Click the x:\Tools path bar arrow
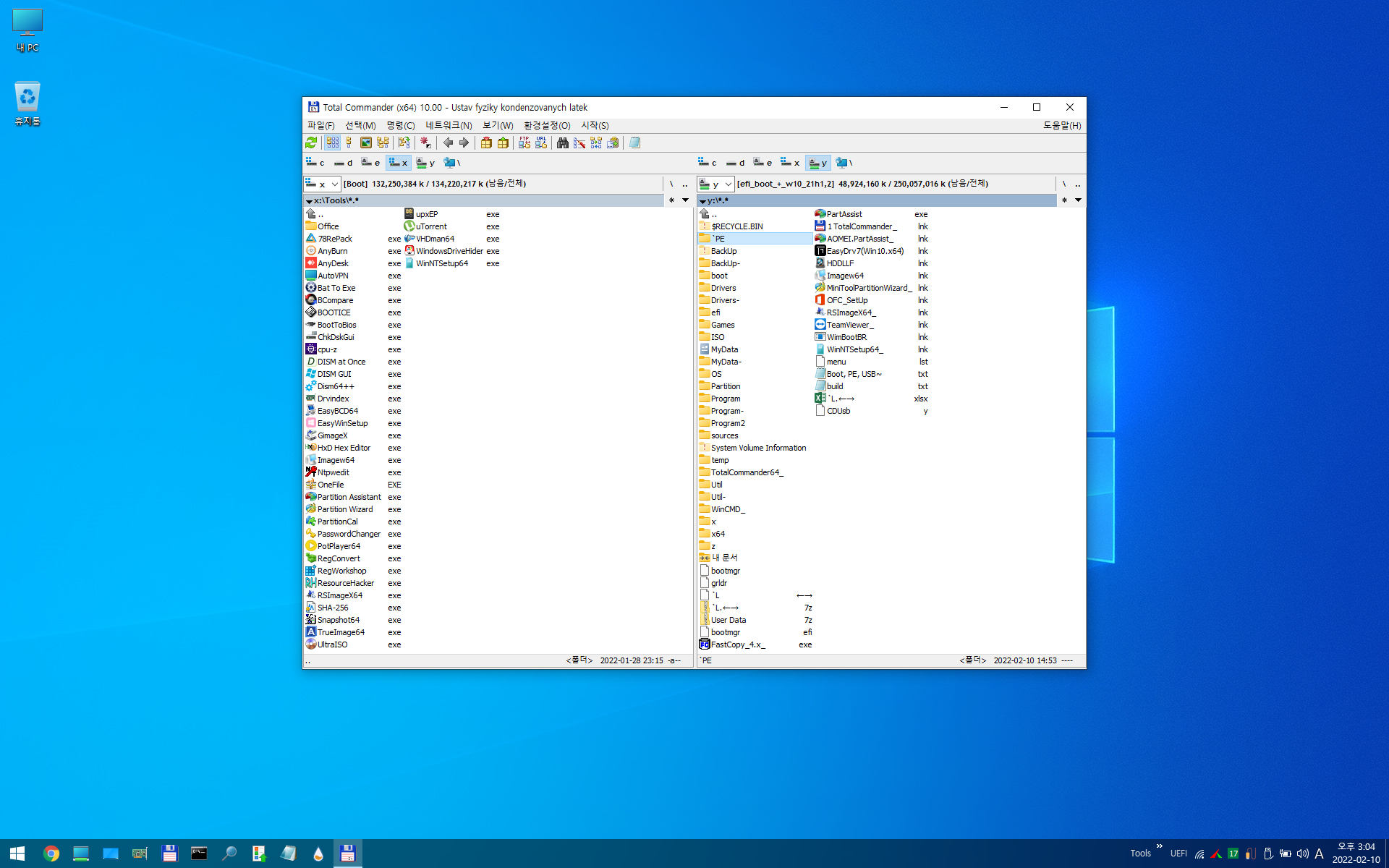The image size is (1389, 868). click(309, 201)
